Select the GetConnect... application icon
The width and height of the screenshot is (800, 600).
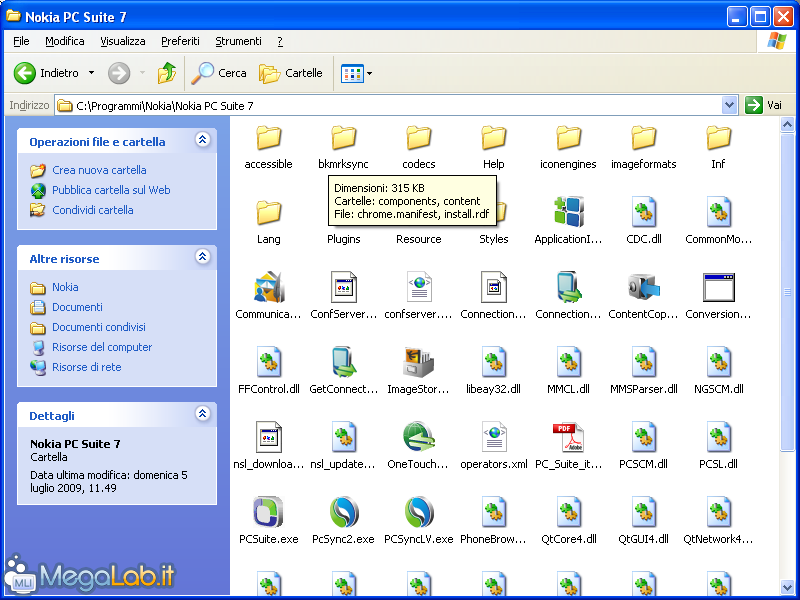click(343, 362)
